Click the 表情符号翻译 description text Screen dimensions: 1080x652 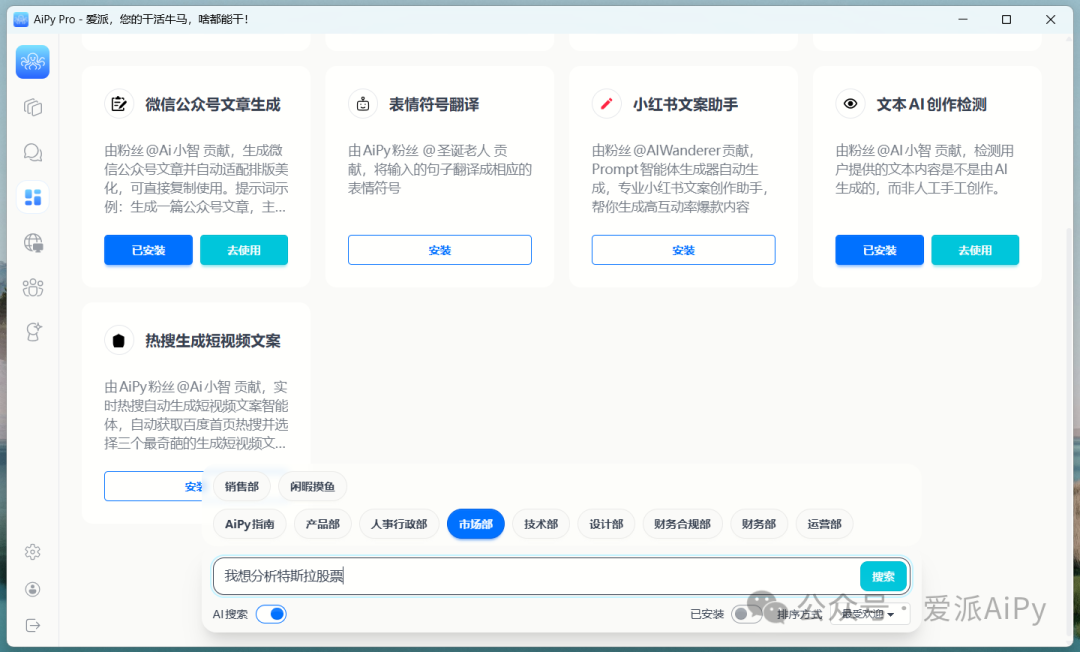pos(439,169)
